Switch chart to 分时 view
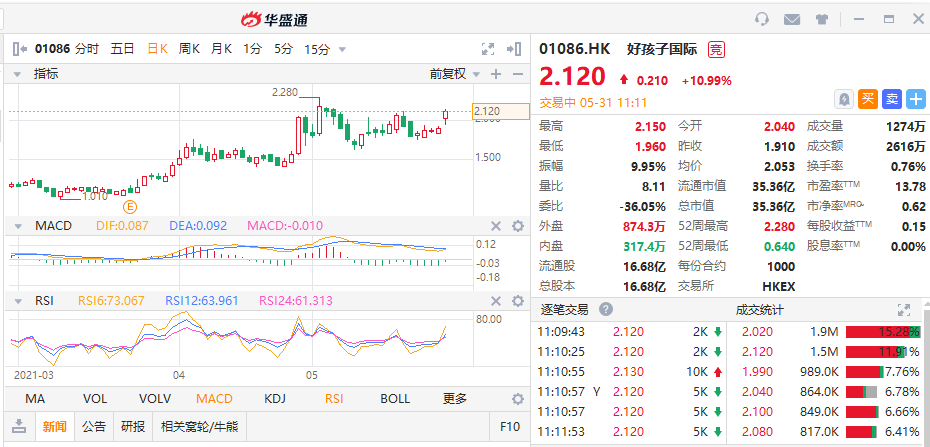Screen dimensions: 930x447 click(87, 49)
